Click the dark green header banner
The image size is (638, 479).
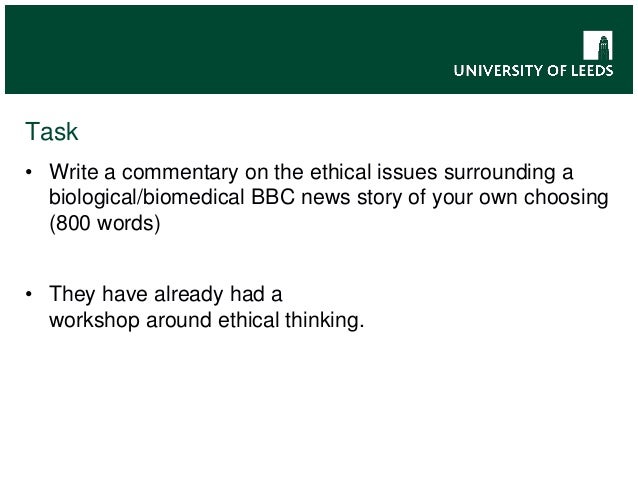[x=319, y=50]
